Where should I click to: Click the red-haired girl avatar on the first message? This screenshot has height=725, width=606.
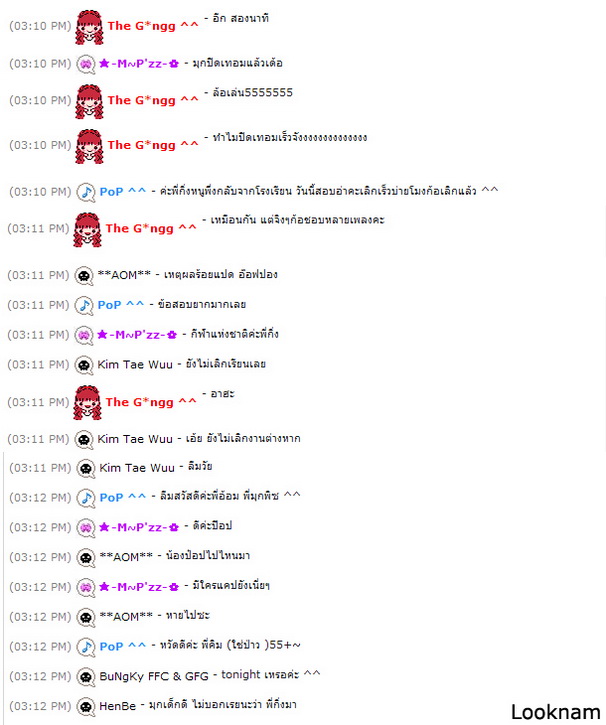pyautogui.click(x=90, y=27)
